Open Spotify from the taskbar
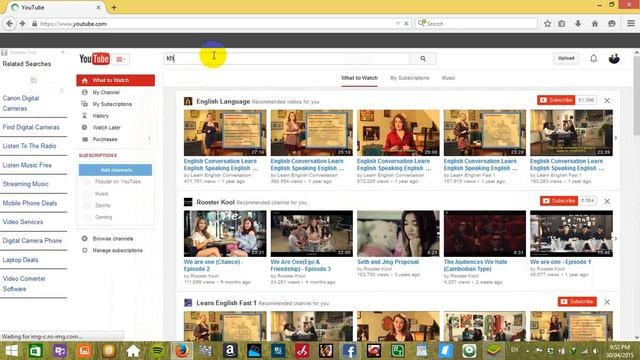Image resolution: width=640 pixels, height=360 pixels. [x=158, y=351]
